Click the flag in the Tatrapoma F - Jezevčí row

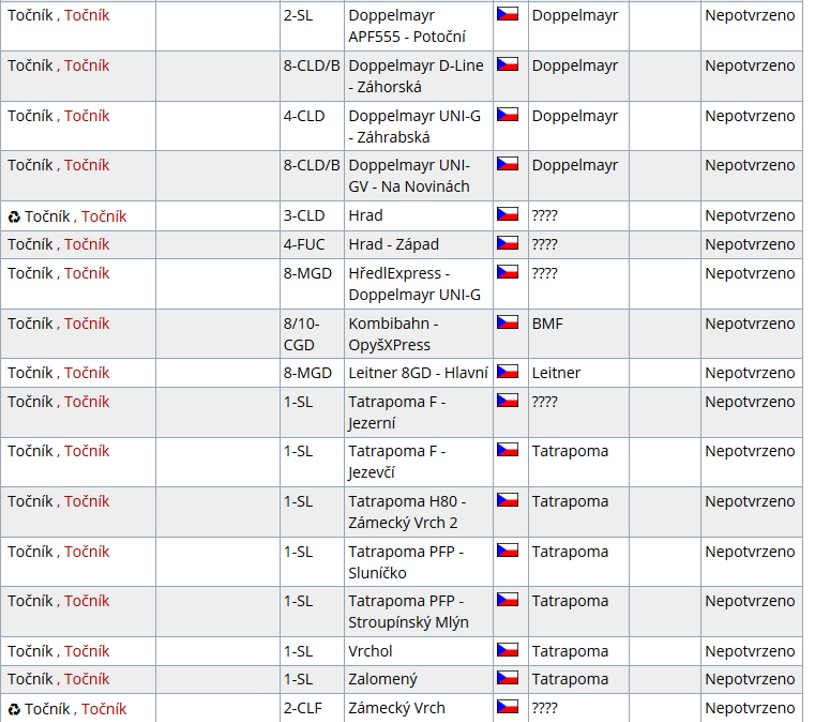507,450
